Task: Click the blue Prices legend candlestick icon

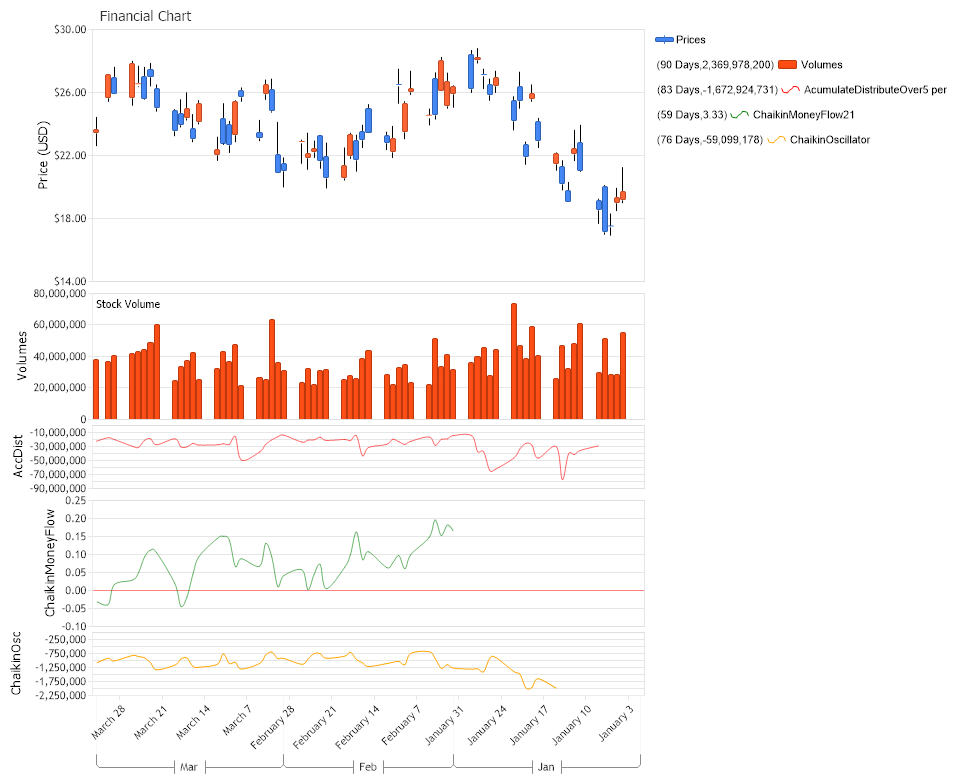Action: coord(664,40)
